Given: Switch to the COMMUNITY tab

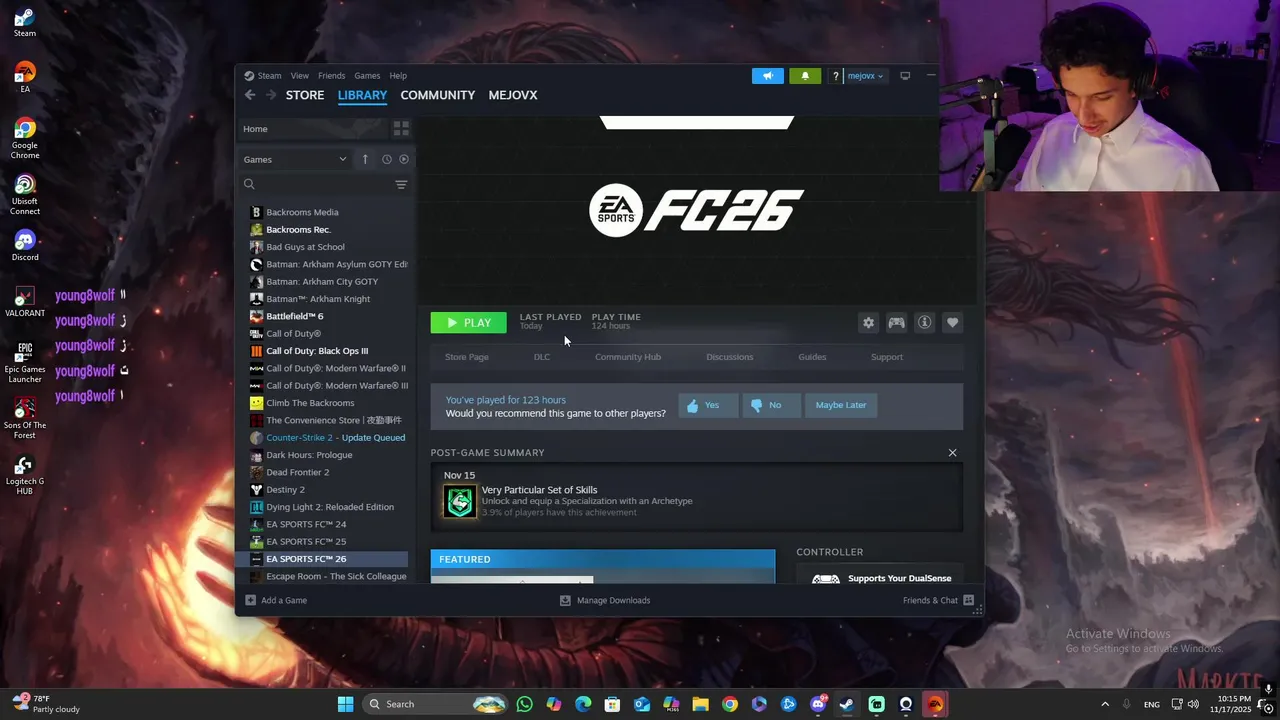Looking at the screenshot, I should pyautogui.click(x=438, y=95).
